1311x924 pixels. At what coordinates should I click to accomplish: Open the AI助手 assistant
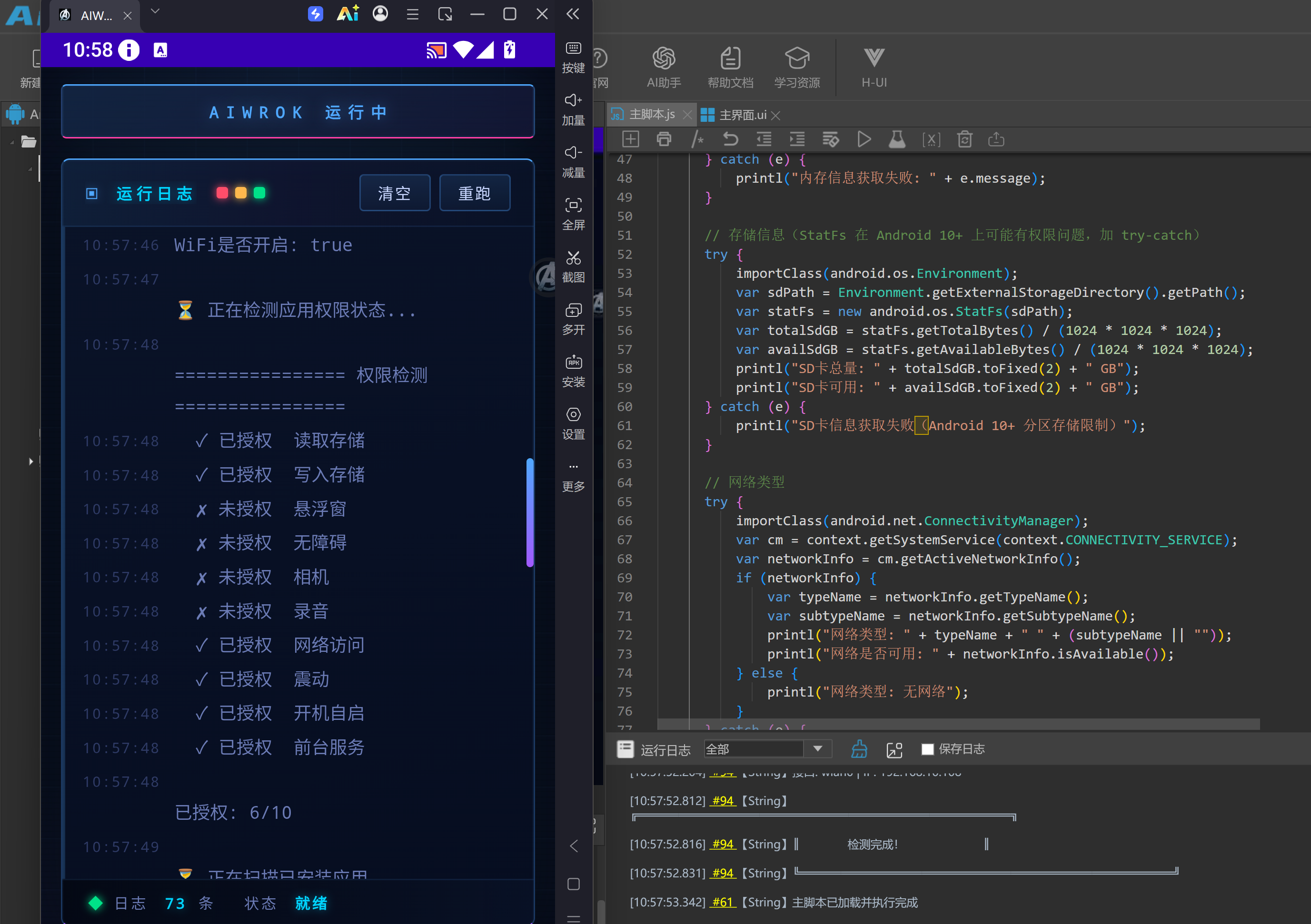664,68
